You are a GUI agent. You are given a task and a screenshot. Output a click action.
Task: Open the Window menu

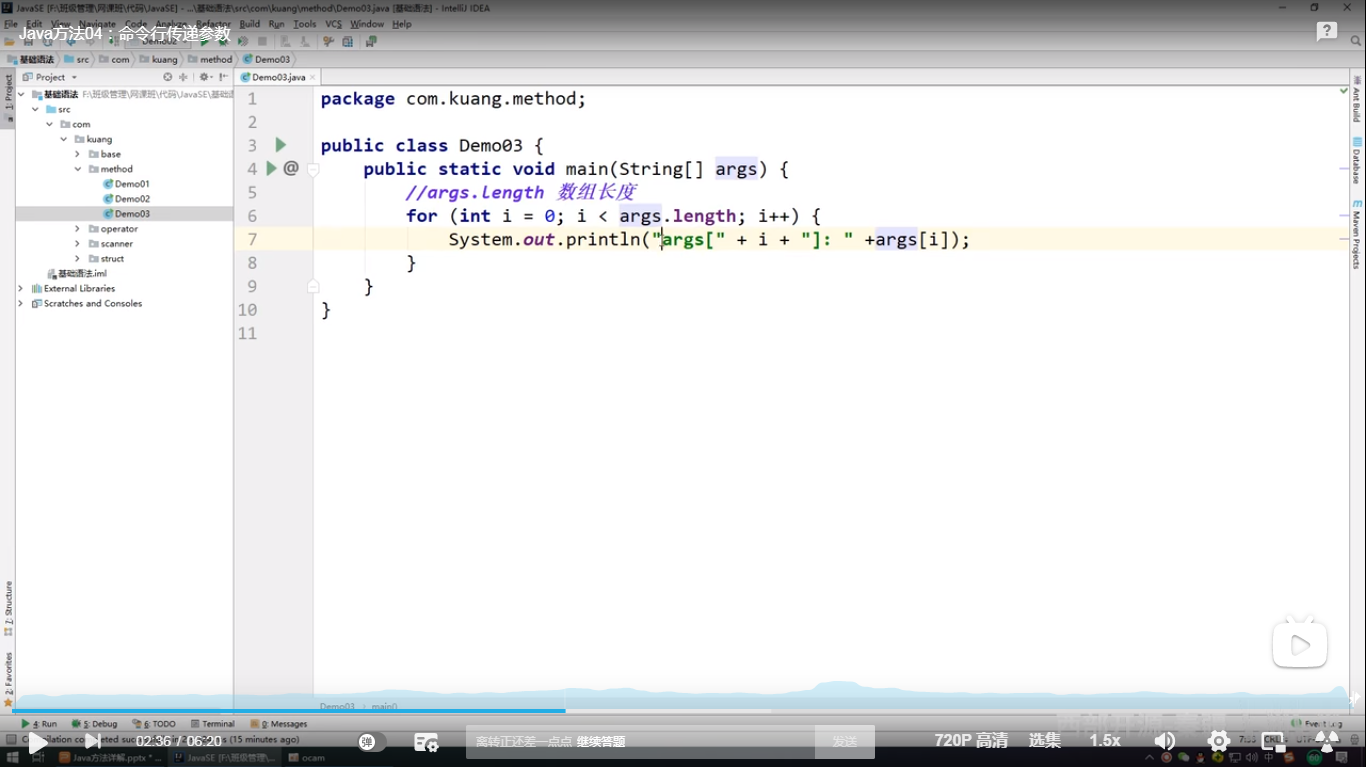(x=367, y=24)
